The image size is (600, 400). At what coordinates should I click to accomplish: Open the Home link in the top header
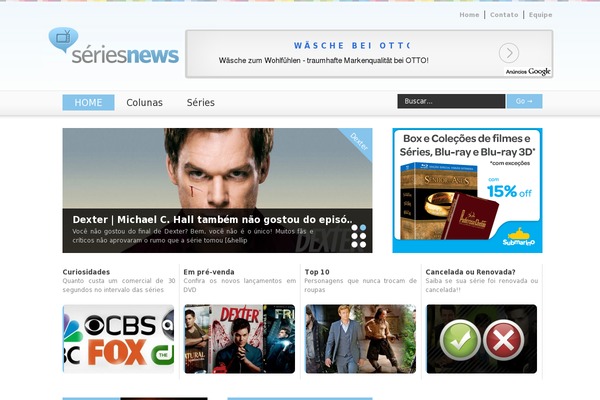point(469,15)
